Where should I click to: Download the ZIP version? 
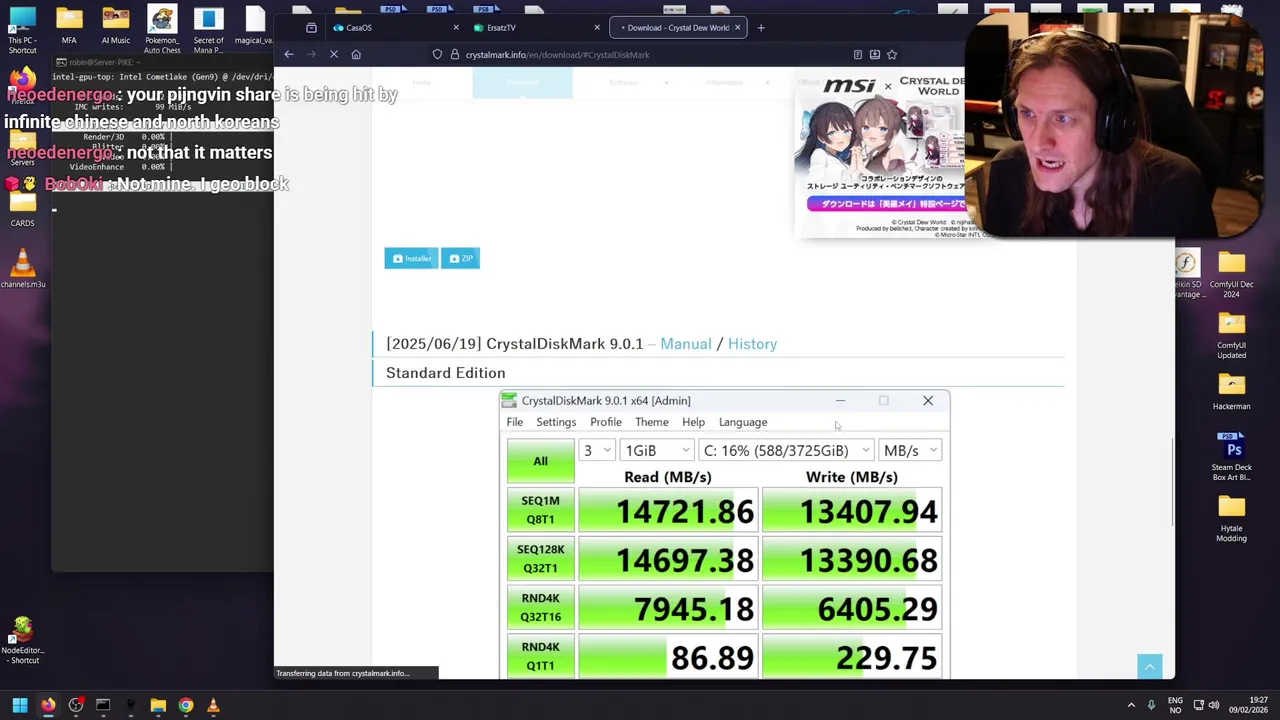point(460,259)
